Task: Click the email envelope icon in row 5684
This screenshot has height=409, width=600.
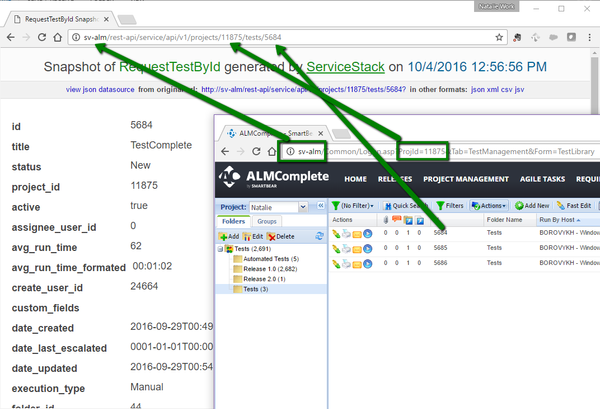Action: click(x=357, y=234)
